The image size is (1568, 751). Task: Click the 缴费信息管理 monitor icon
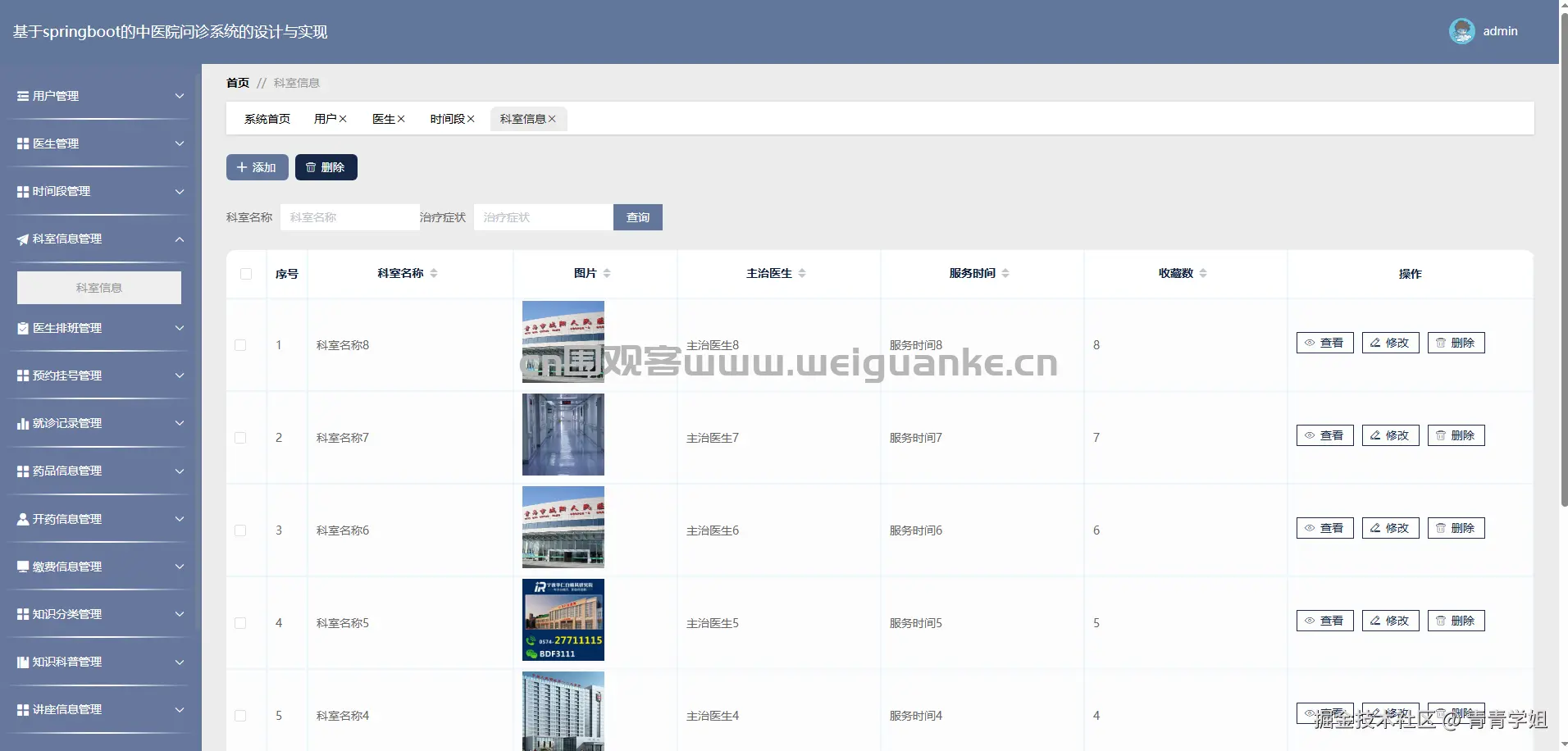click(21, 566)
